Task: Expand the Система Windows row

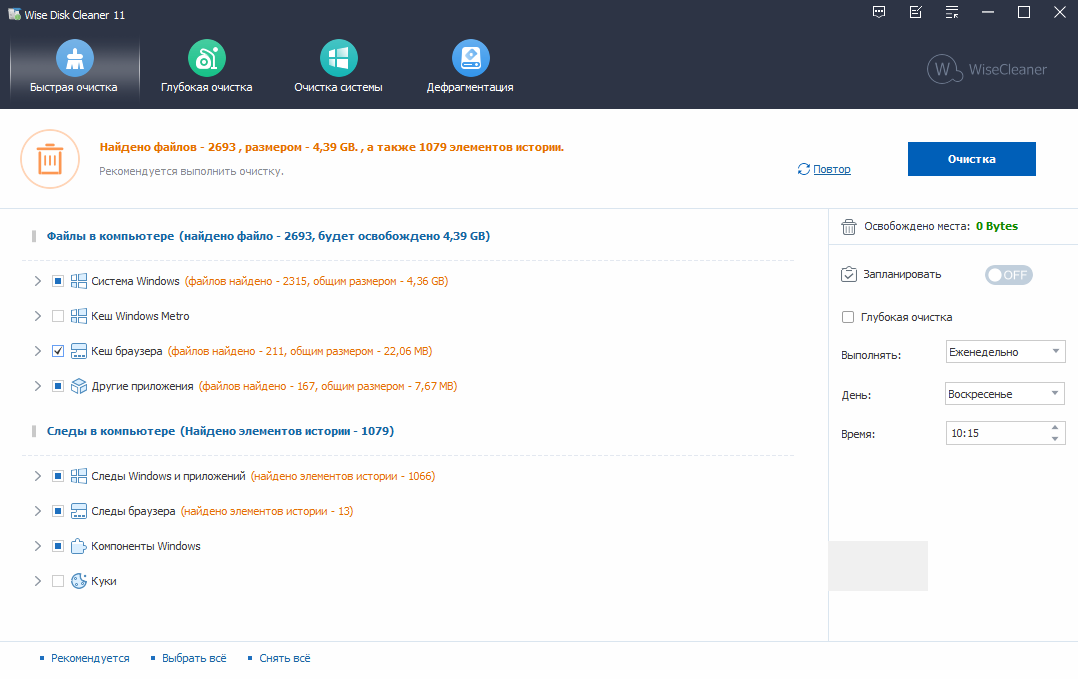Action: pos(38,281)
